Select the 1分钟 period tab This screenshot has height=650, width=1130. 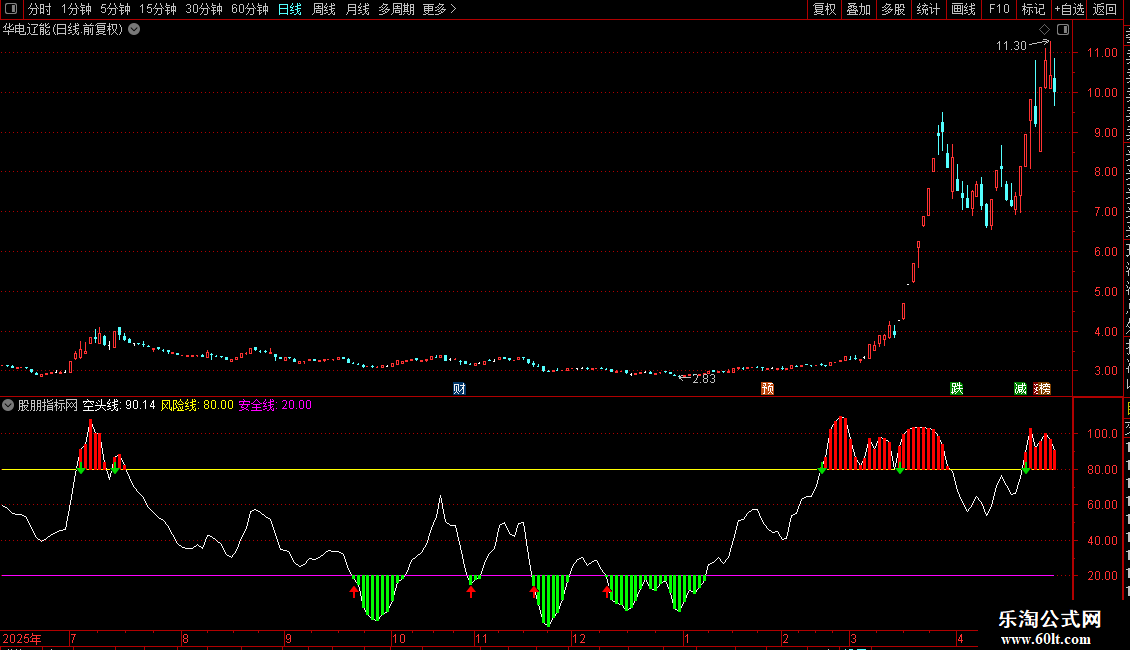pyautogui.click(x=76, y=9)
